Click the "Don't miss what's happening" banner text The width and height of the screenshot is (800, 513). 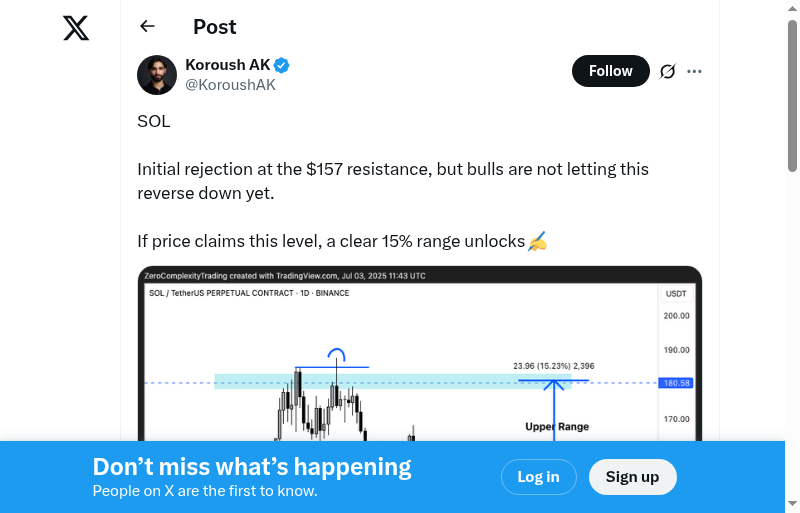[252, 467]
